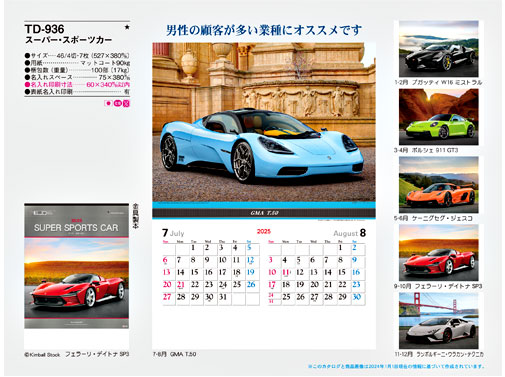The width and height of the screenshot is (505, 377).
Task: Click the pink bracketed dot icon
Action: tap(108, 103)
